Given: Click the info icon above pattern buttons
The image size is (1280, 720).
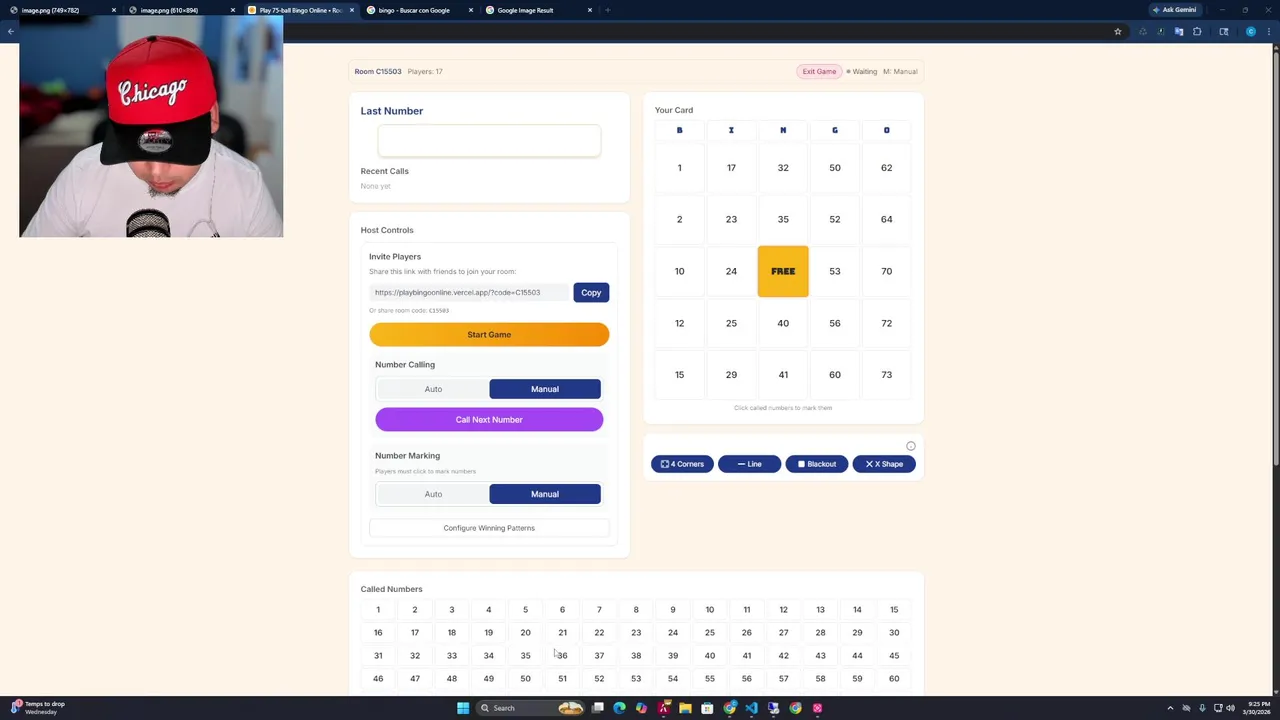Looking at the screenshot, I should click(911, 446).
